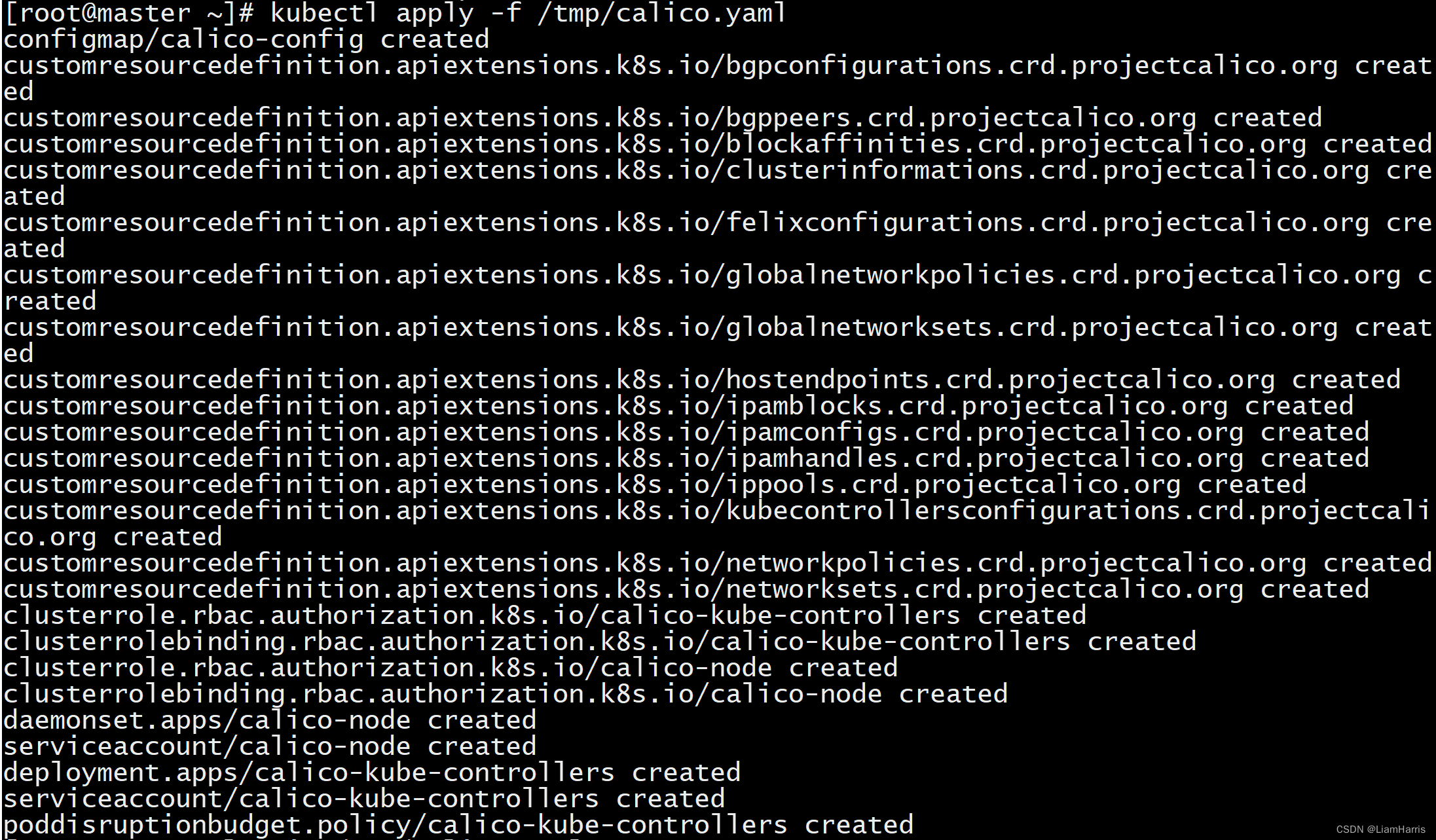This screenshot has height=840, width=1436.
Task: Click the clusterrole calico-kube-controllers line
Action: tap(543, 615)
